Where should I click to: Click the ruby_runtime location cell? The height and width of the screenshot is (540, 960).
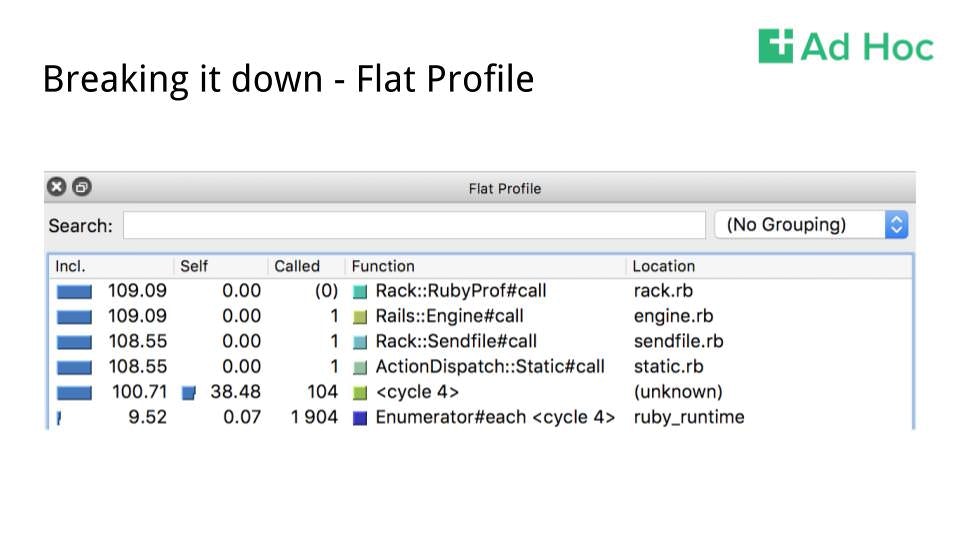(x=689, y=418)
